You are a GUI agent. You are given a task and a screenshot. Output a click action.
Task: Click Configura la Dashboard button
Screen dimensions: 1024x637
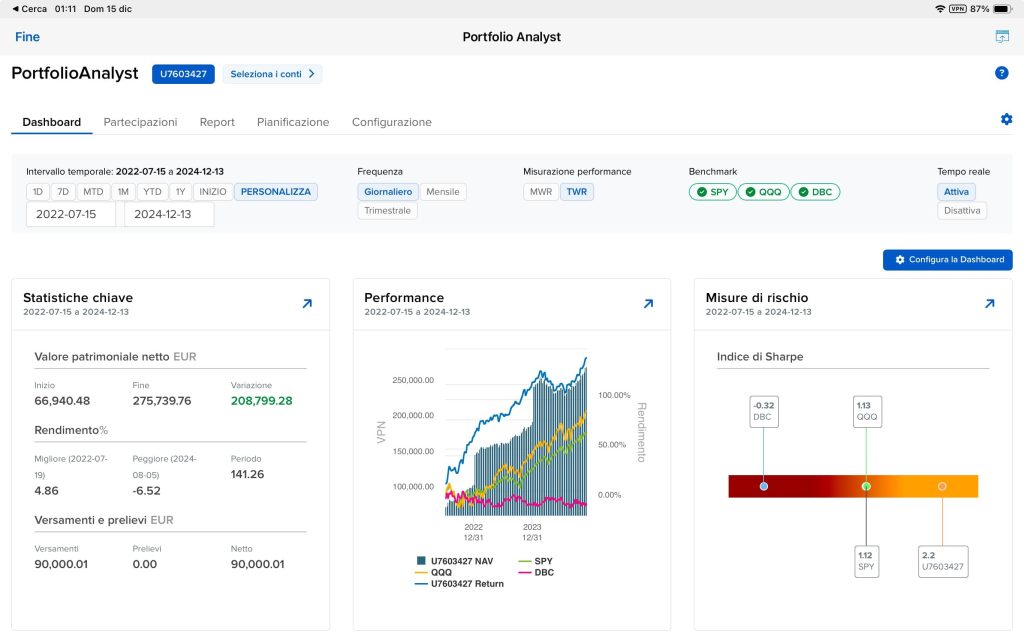coord(947,260)
